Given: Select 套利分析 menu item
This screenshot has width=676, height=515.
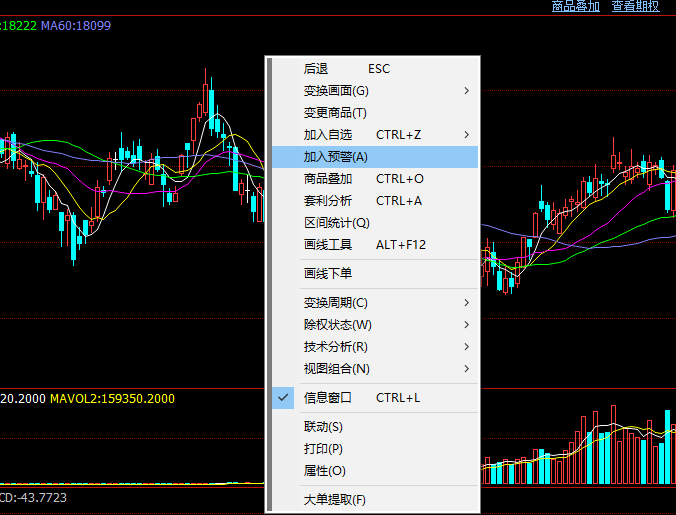Looking at the screenshot, I should pos(328,201).
